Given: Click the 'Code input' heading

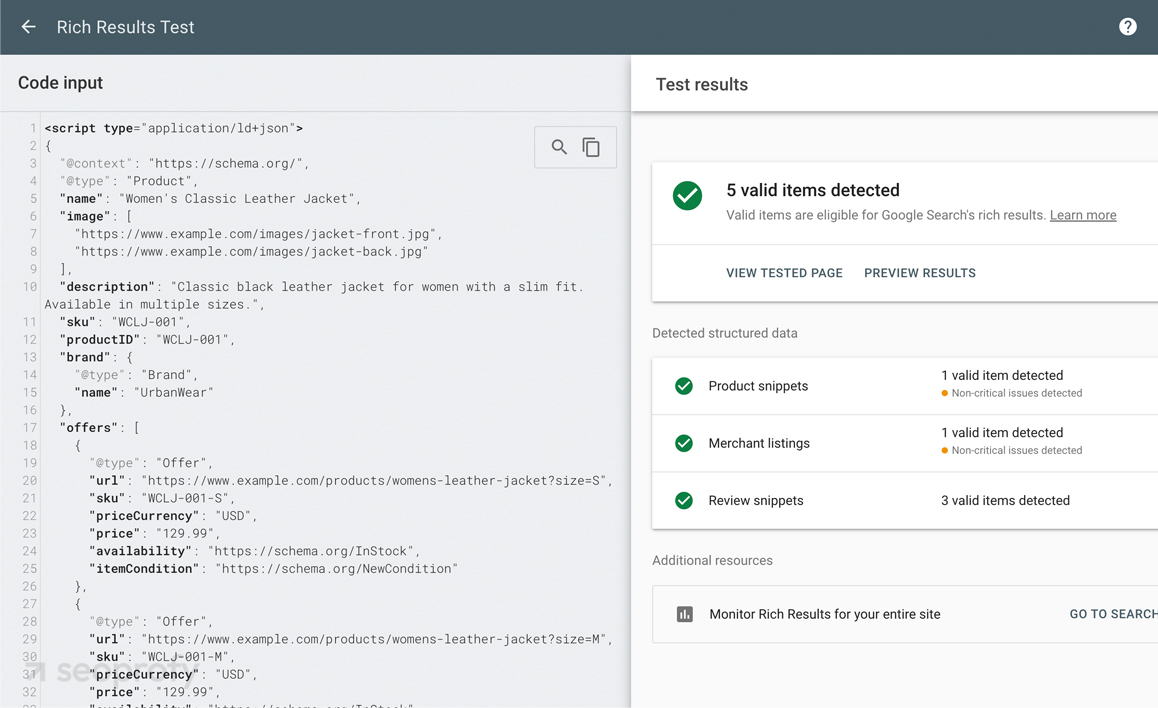Looking at the screenshot, I should click(x=61, y=83).
